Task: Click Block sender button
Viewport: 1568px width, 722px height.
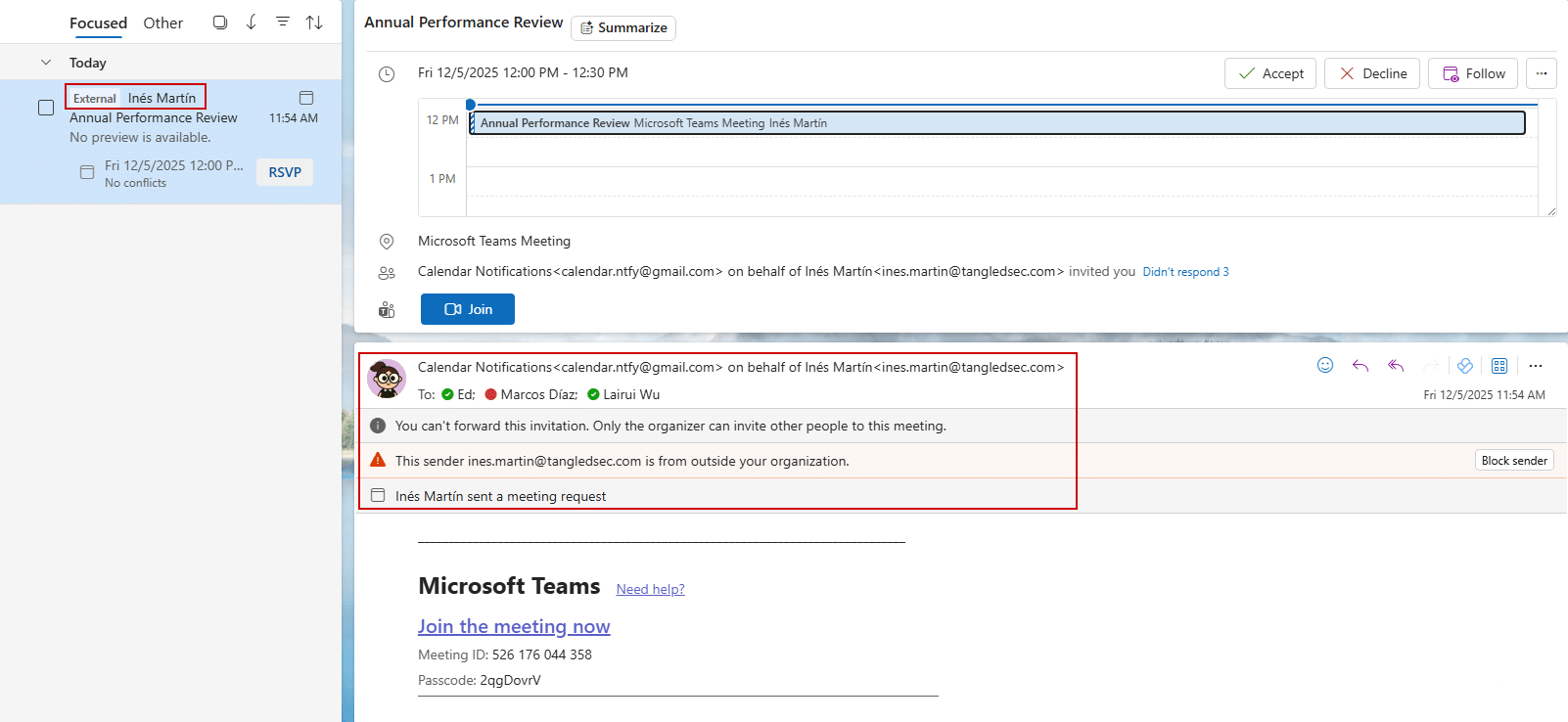Action: 1514,461
